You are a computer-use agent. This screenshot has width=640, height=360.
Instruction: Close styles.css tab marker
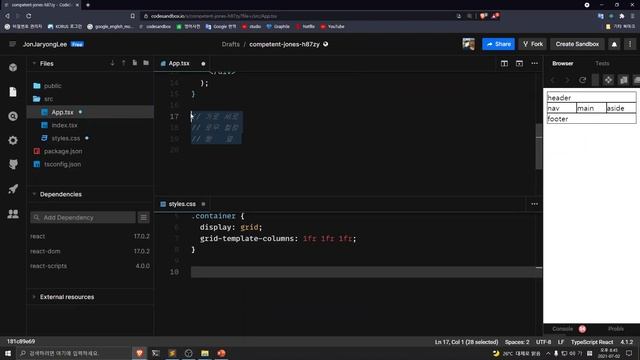pos(203,204)
